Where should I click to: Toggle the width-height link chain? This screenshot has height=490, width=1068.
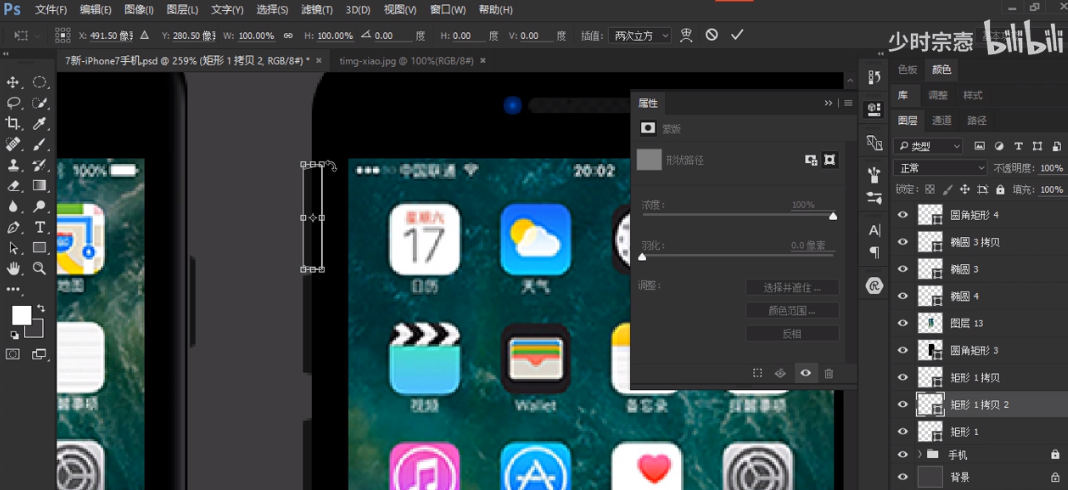[x=288, y=35]
